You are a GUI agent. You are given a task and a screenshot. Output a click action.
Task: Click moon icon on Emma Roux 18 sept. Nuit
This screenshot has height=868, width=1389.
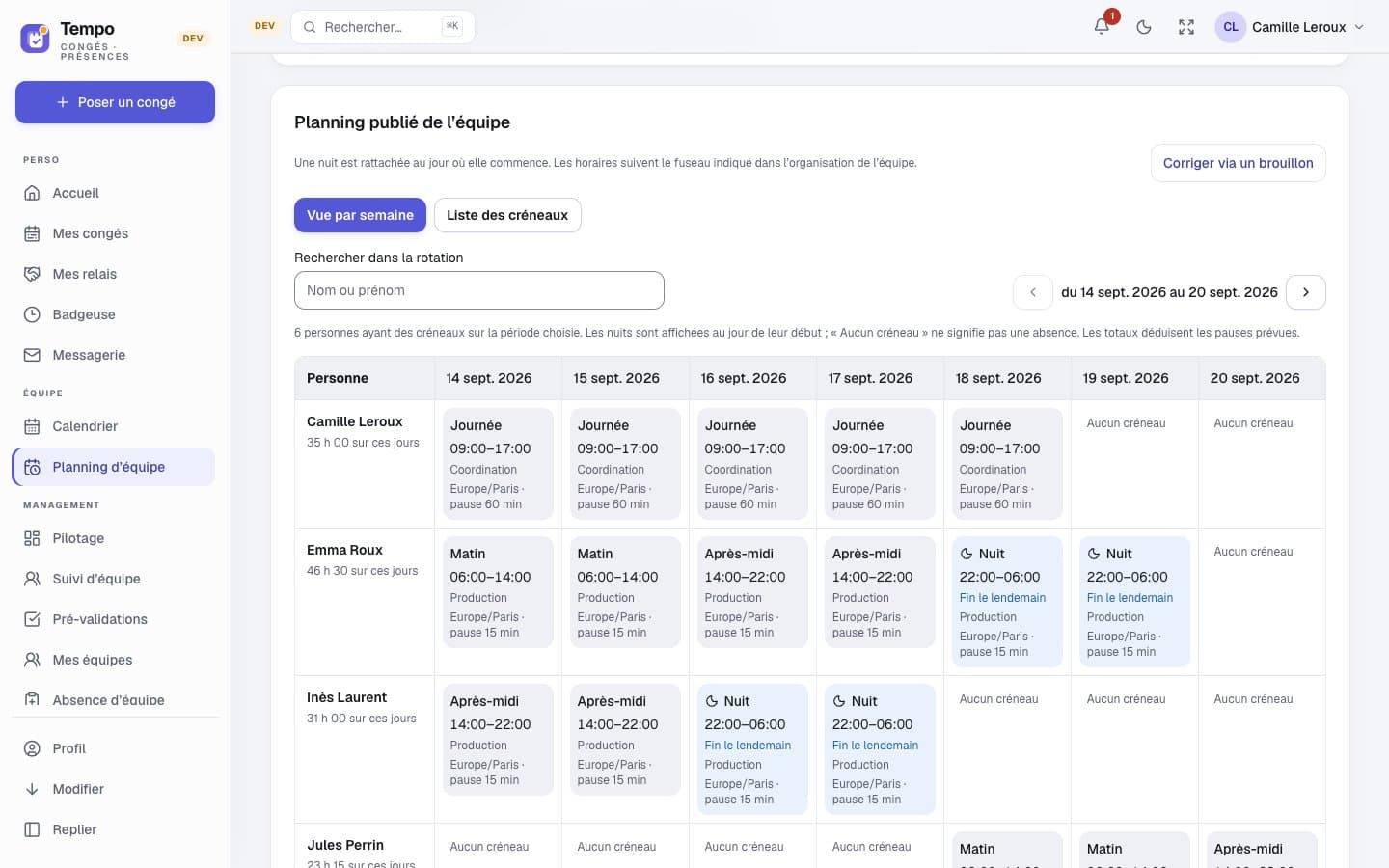click(967, 554)
